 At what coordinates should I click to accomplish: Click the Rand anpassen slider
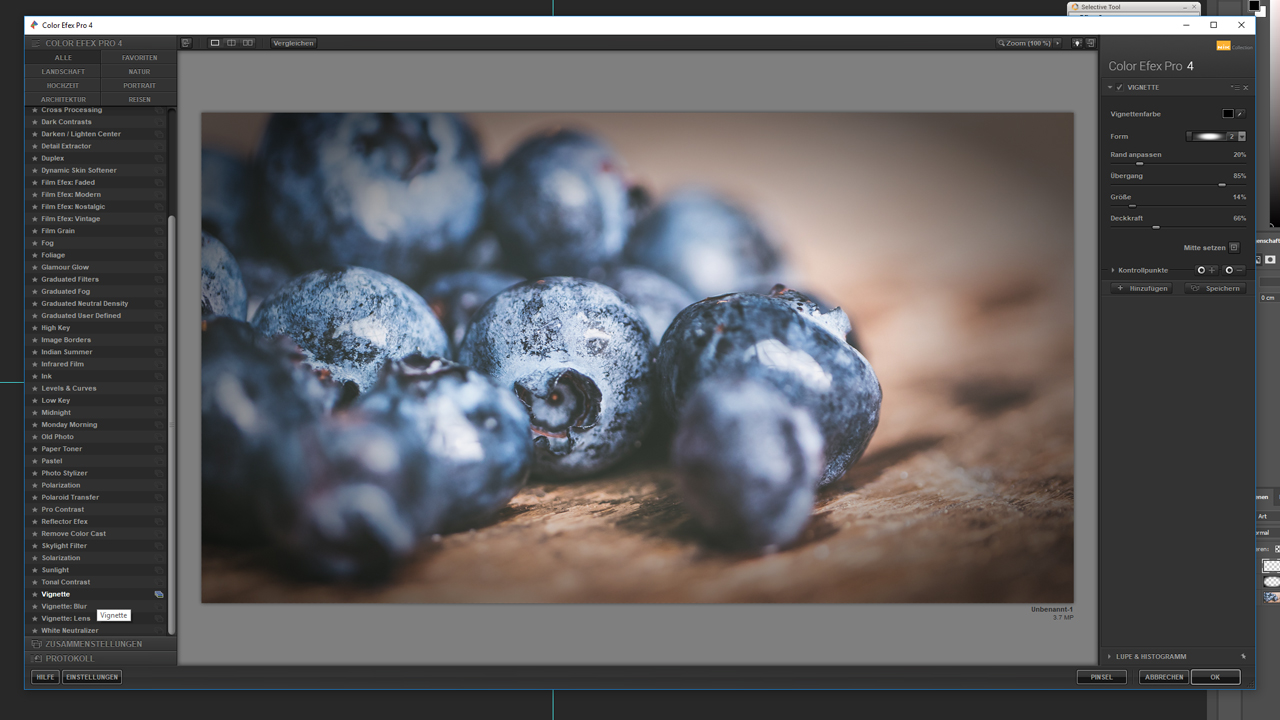click(x=1178, y=163)
